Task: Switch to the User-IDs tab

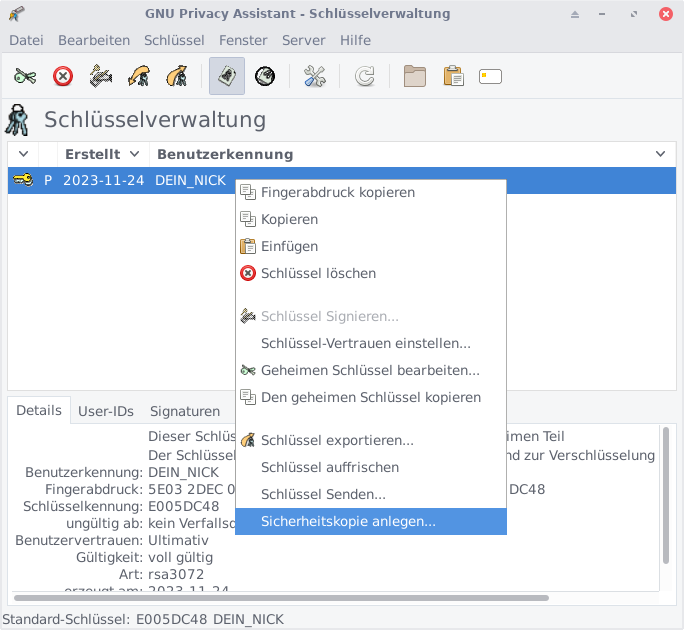Action: 106,411
